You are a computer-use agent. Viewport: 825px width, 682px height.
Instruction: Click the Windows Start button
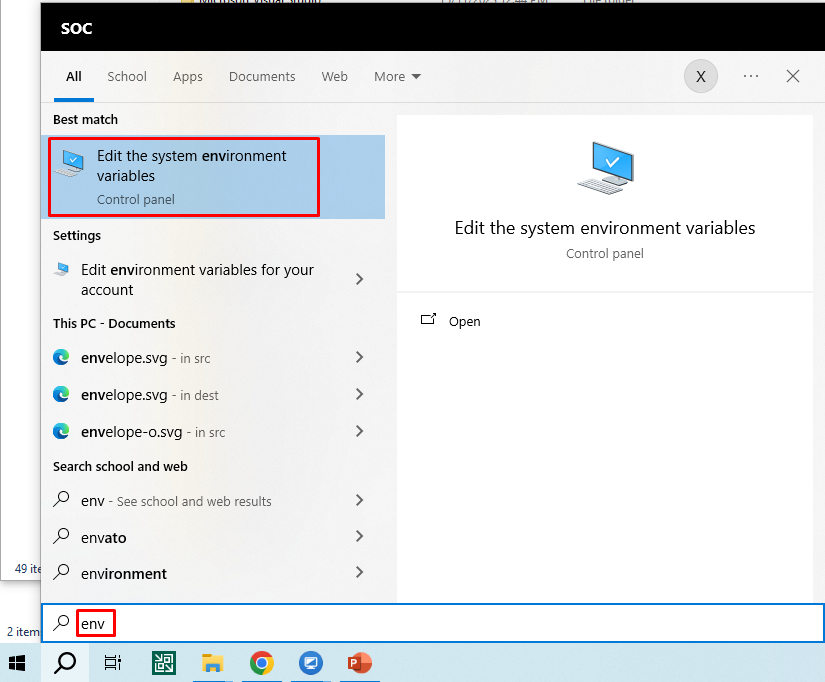tap(18, 662)
